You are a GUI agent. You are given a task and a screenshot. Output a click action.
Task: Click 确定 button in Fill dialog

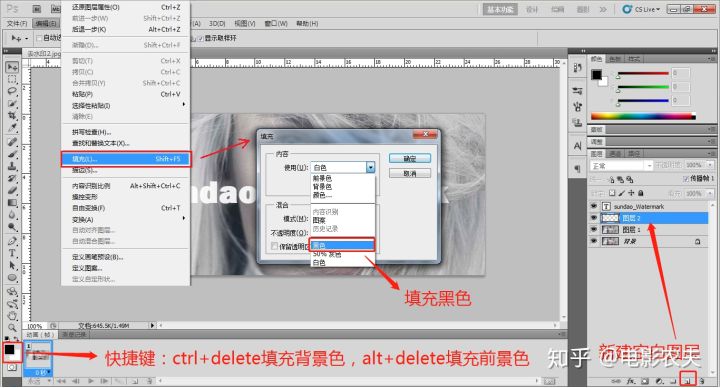click(x=410, y=158)
